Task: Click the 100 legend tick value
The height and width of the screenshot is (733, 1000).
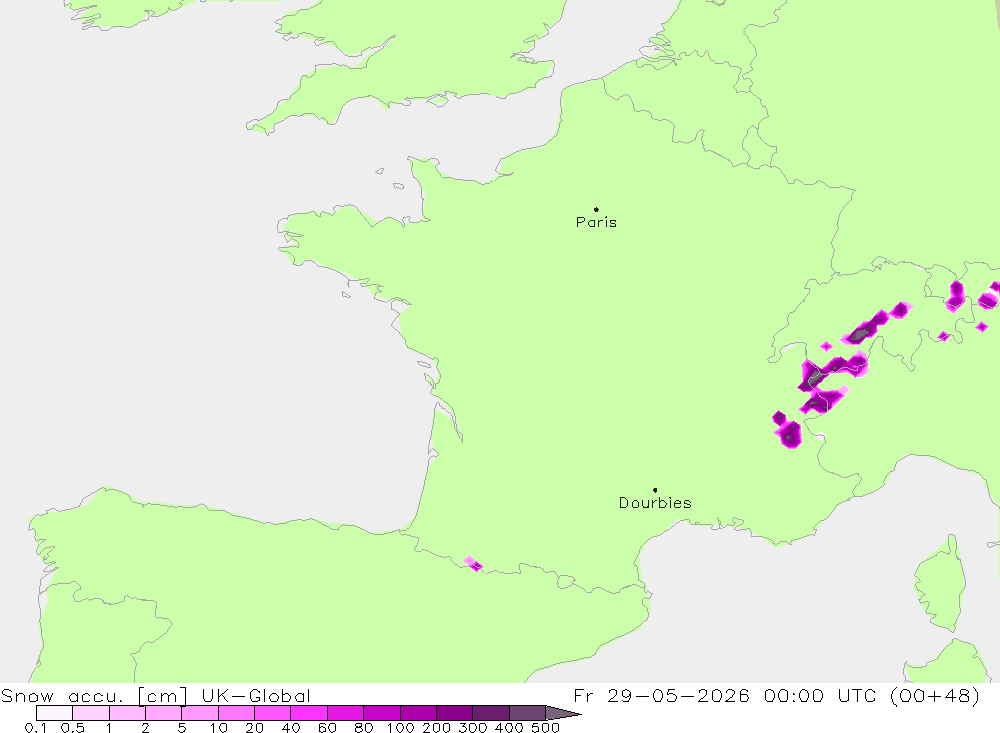Action: 401,727
